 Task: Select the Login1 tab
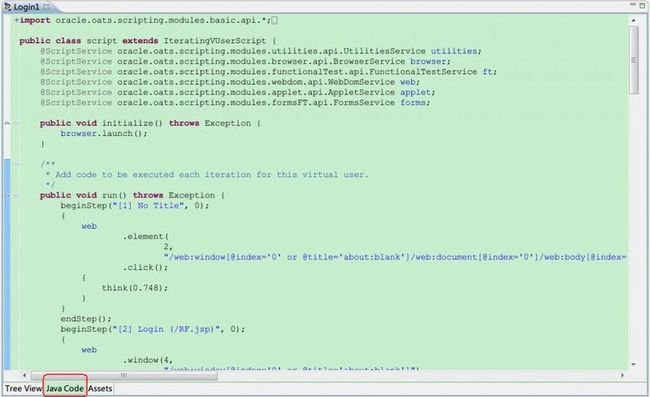[x=26, y=7]
